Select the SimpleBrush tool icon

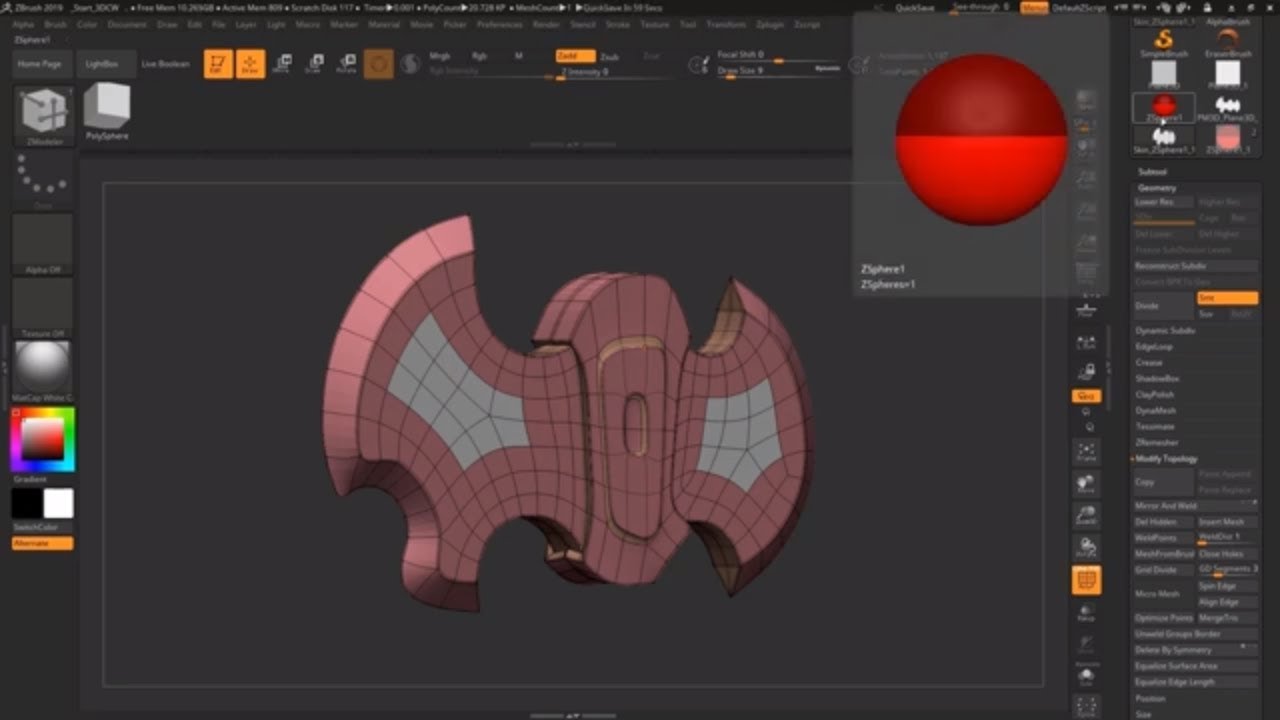click(x=1163, y=41)
